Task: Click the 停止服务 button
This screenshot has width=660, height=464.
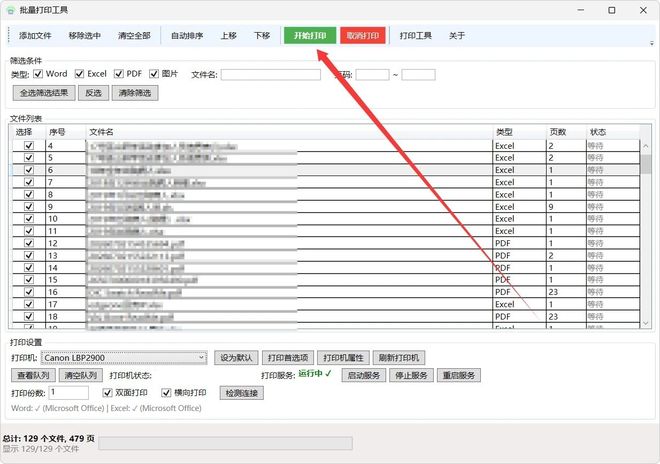Action: (x=411, y=376)
